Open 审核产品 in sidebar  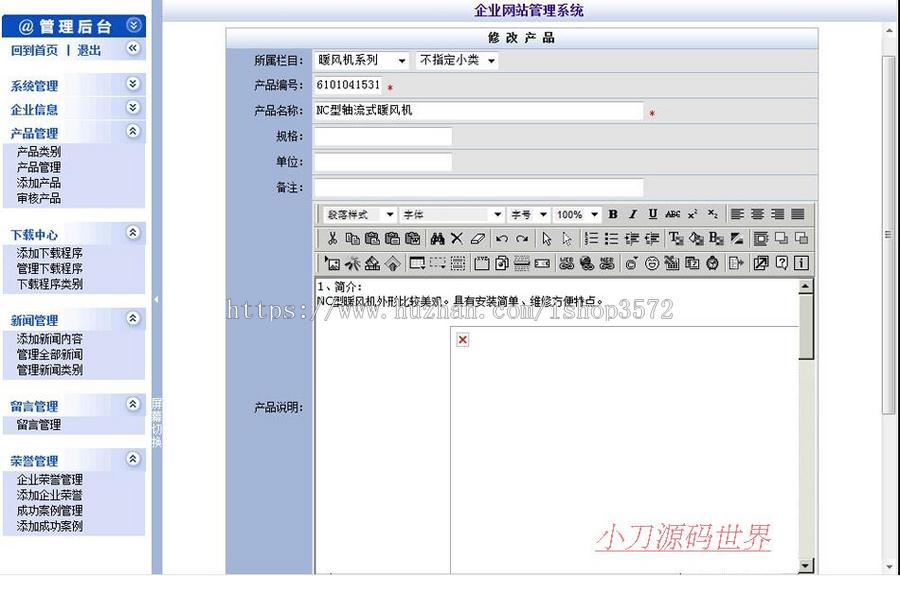point(38,198)
